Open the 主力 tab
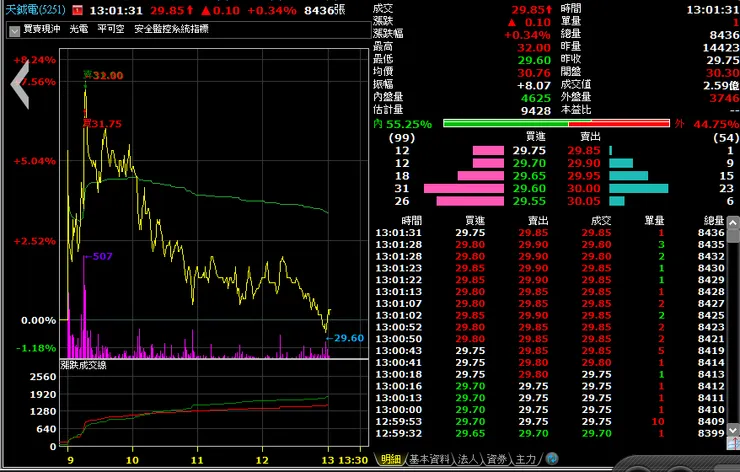This screenshot has height=472, width=740. [x=525, y=459]
